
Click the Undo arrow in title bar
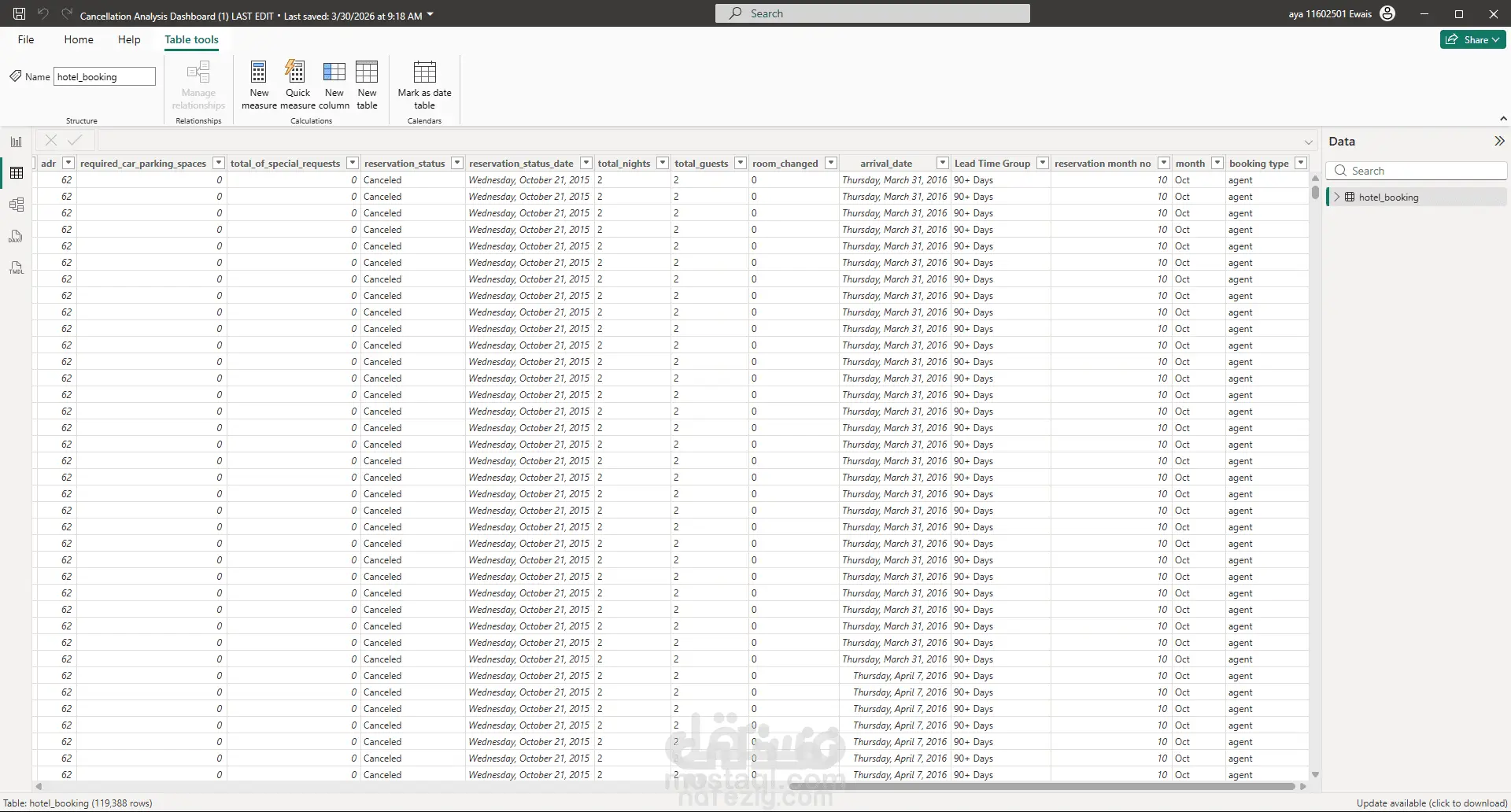click(43, 14)
